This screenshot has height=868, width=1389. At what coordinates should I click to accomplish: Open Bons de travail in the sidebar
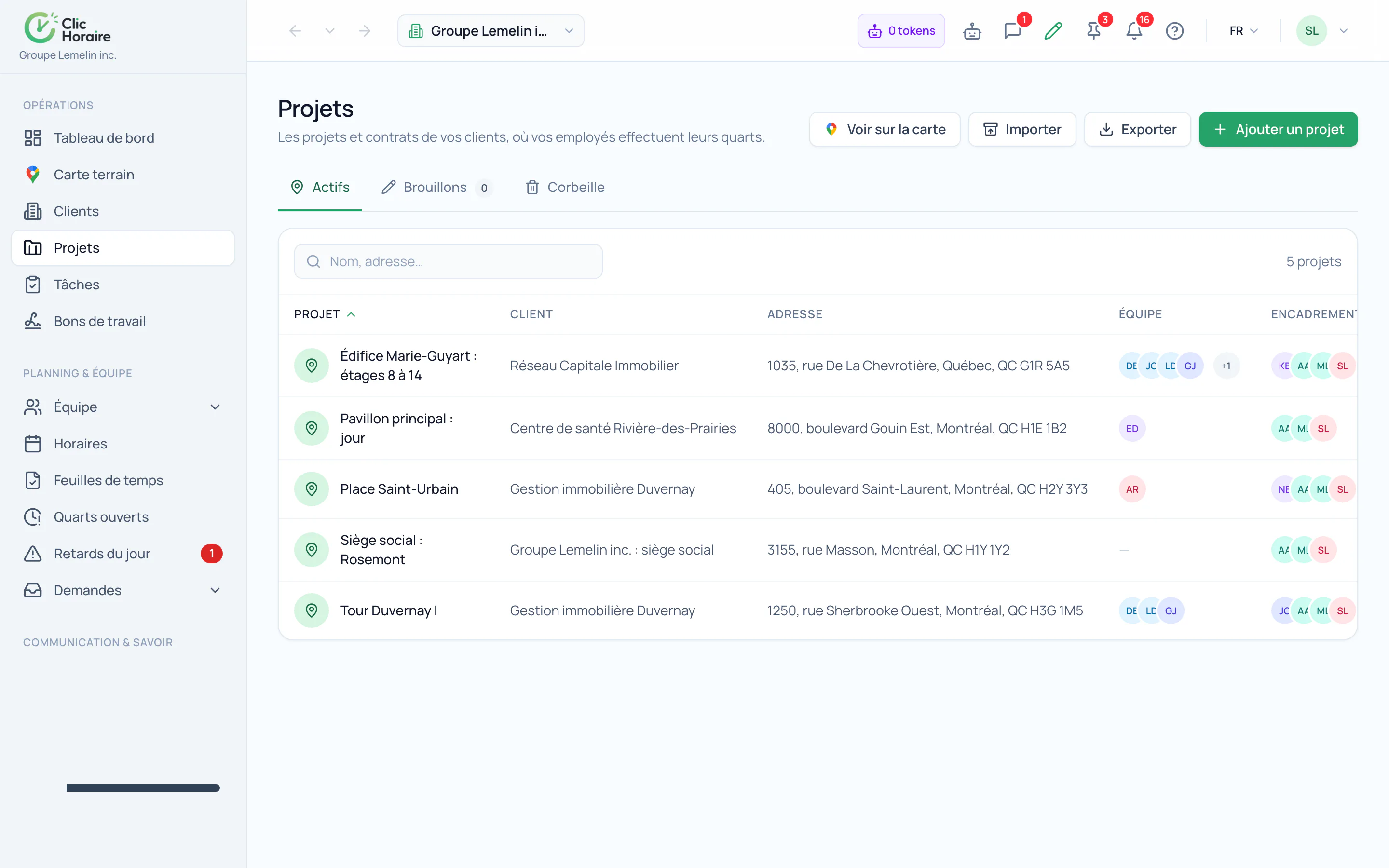click(123, 322)
